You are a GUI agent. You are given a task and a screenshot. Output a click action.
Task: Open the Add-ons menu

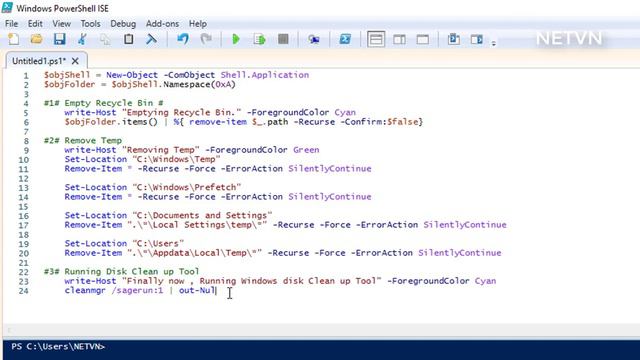tap(162, 24)
